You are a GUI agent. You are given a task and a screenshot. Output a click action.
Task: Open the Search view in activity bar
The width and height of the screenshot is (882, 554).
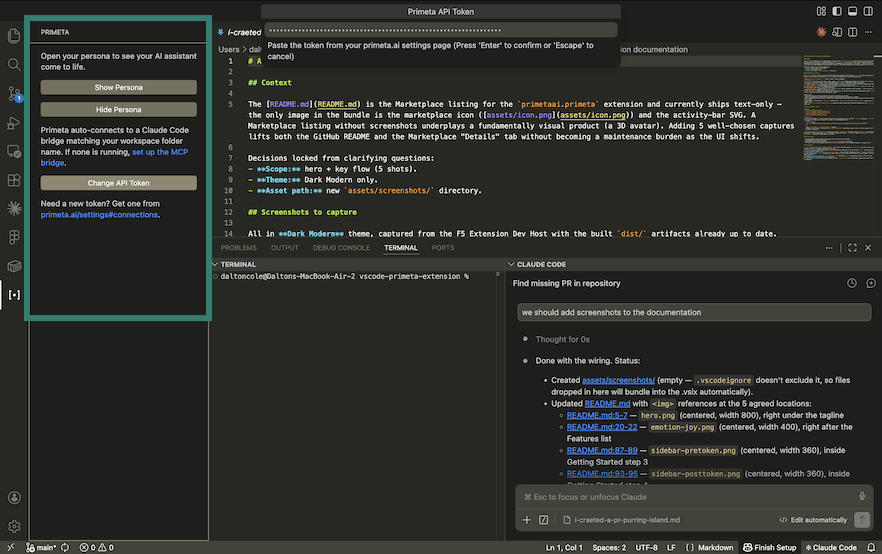tap(14, 65)
